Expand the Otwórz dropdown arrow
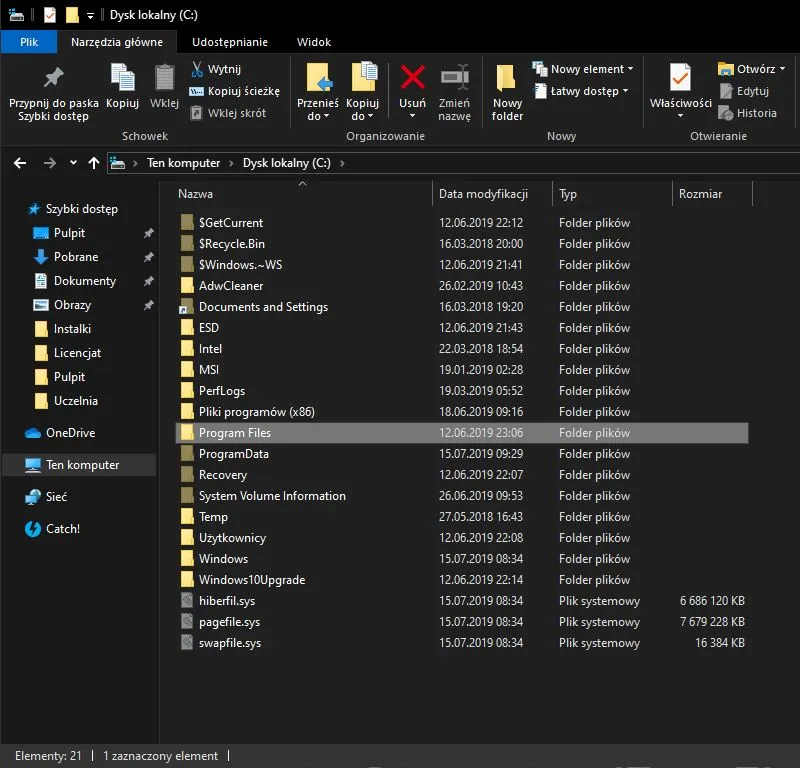 (x=780, y=68)
